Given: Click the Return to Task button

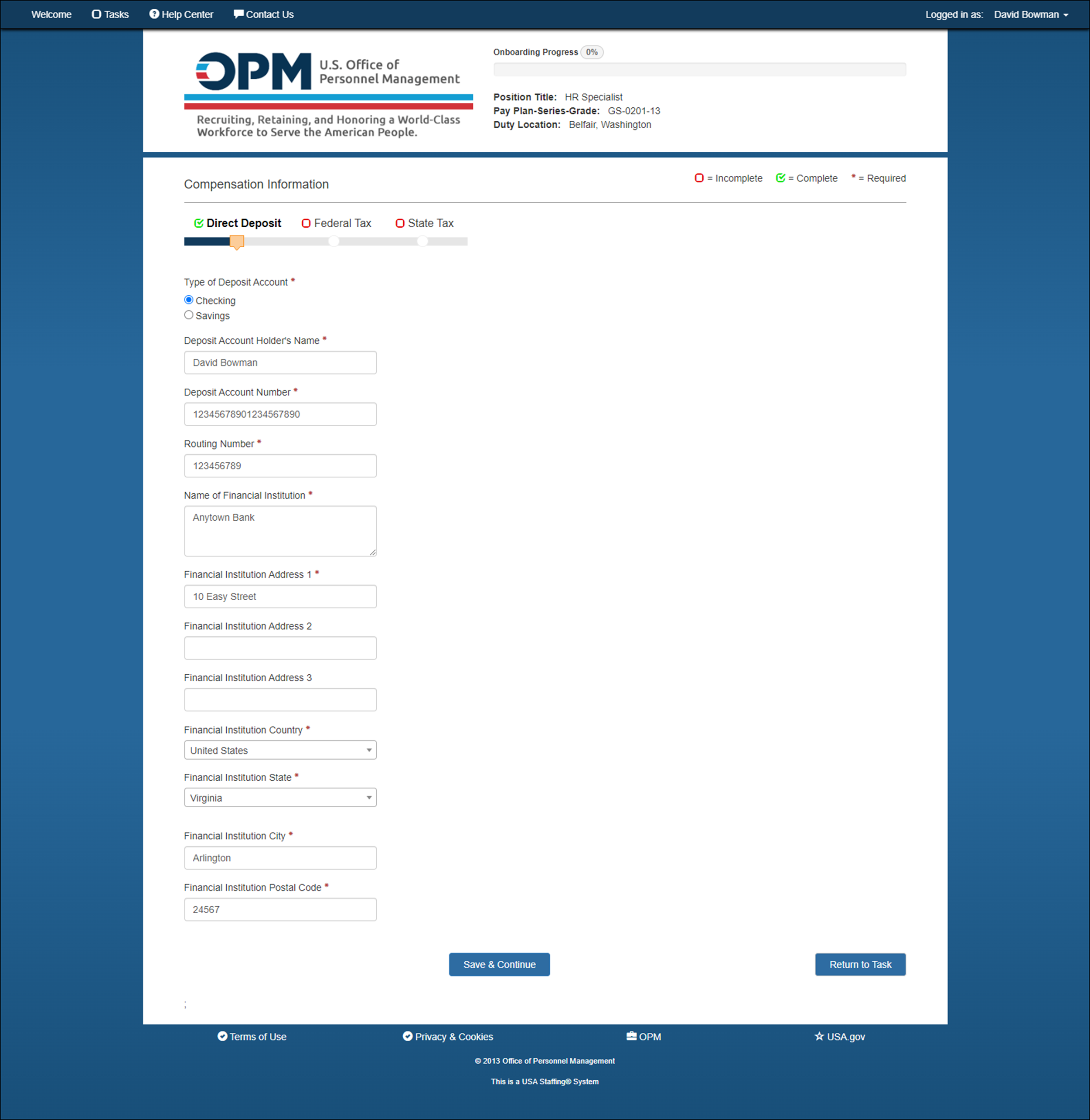Looking at the screenshot, I should point(860,965).
